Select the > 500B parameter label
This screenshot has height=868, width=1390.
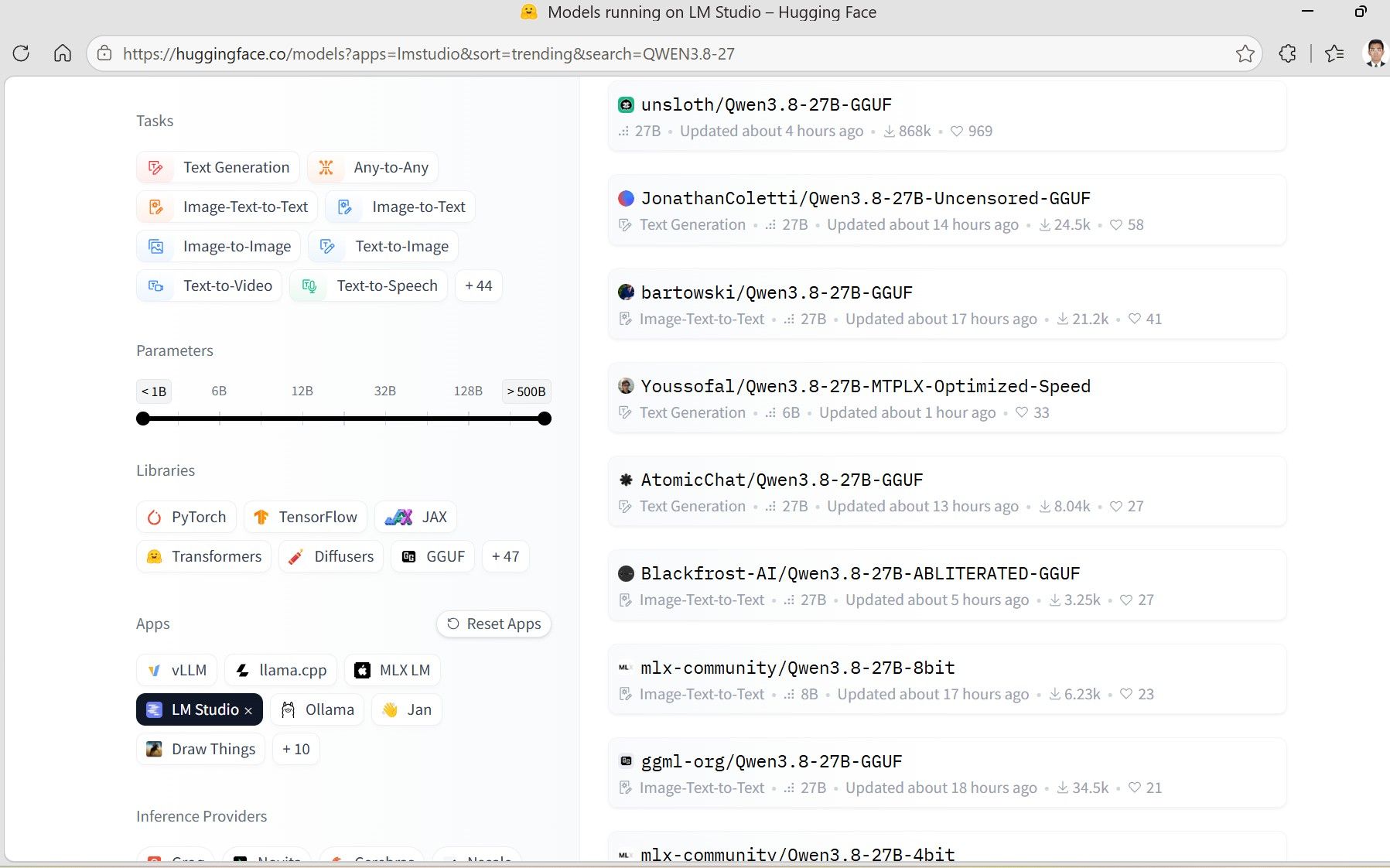[526, 391]
